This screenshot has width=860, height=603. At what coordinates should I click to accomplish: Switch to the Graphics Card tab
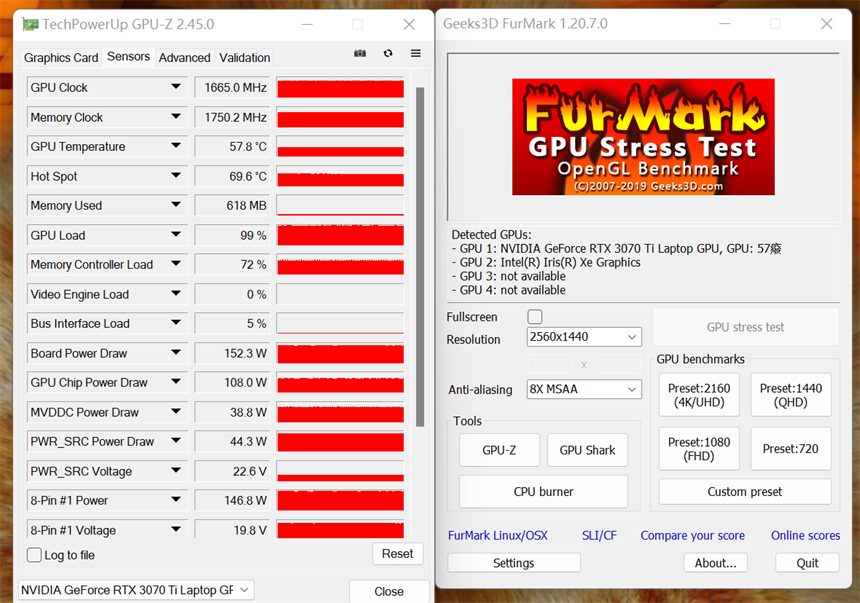[x=61, y=58]
